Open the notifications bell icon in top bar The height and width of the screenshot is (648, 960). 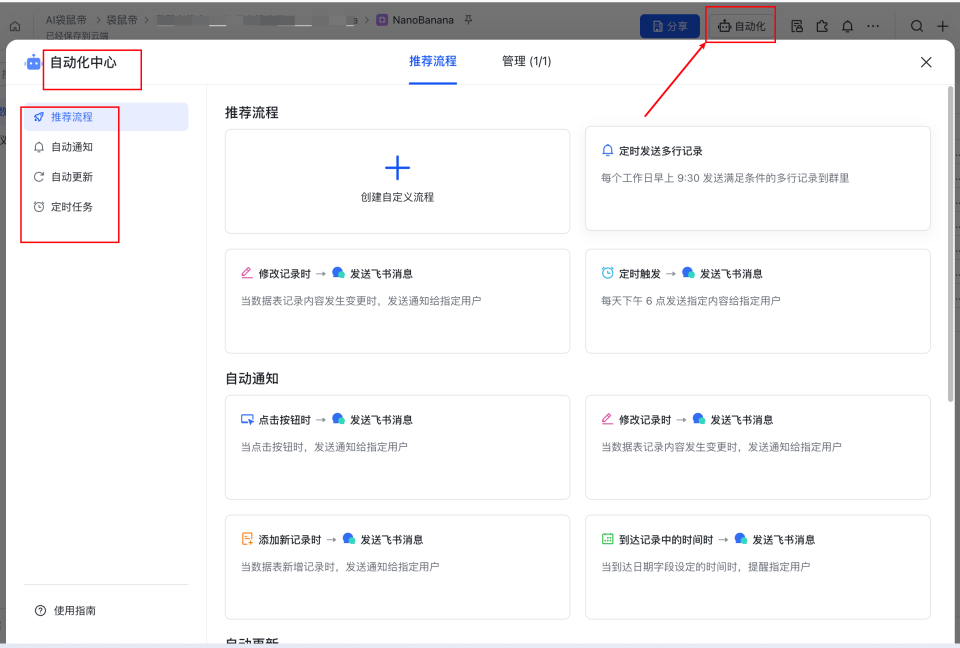[846, 25]
